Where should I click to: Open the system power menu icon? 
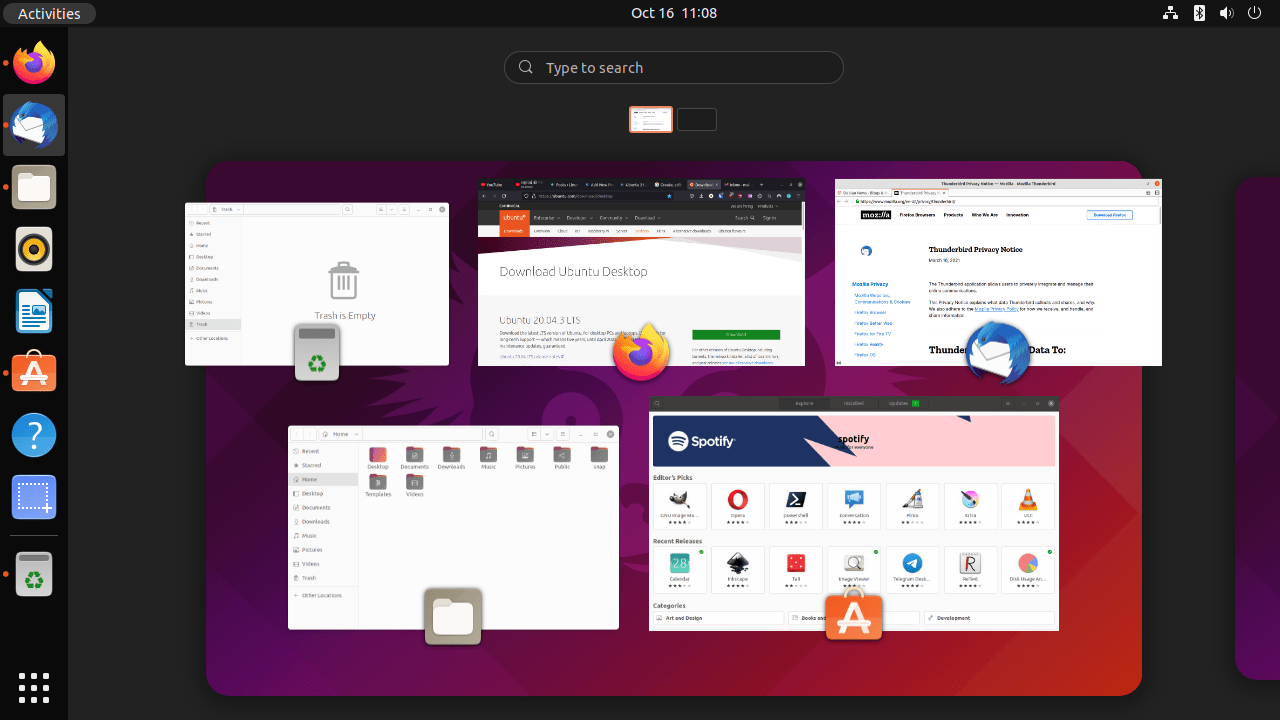(x=1255, y=13)
